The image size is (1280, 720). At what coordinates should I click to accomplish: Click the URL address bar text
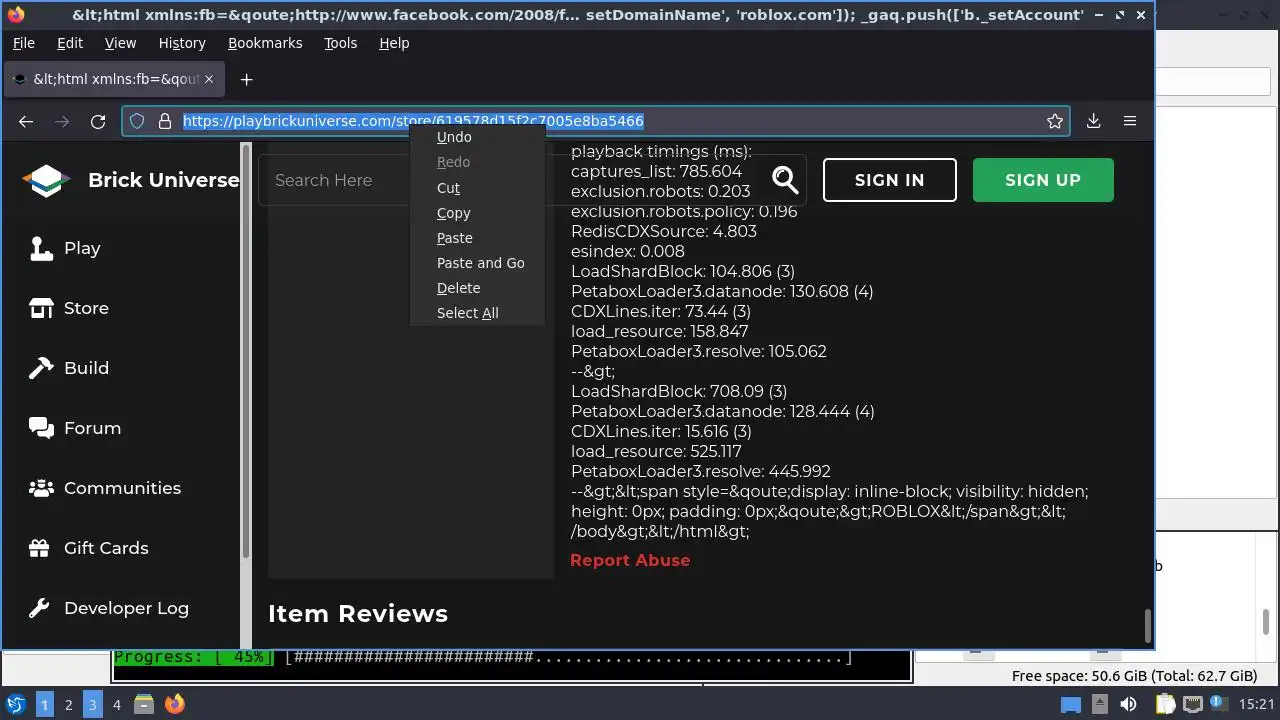(x=413, y=121)
